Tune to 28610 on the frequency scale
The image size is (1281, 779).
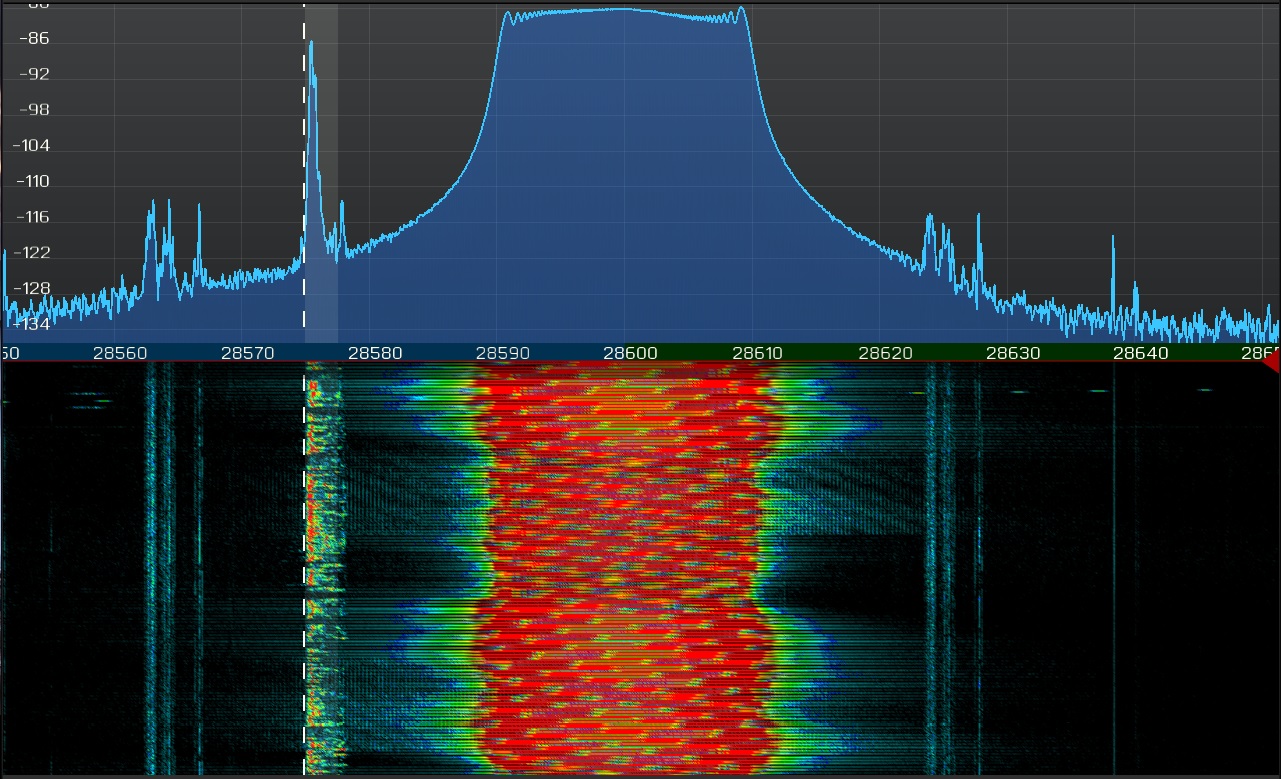pyautogui.click(x=753, y=353)
